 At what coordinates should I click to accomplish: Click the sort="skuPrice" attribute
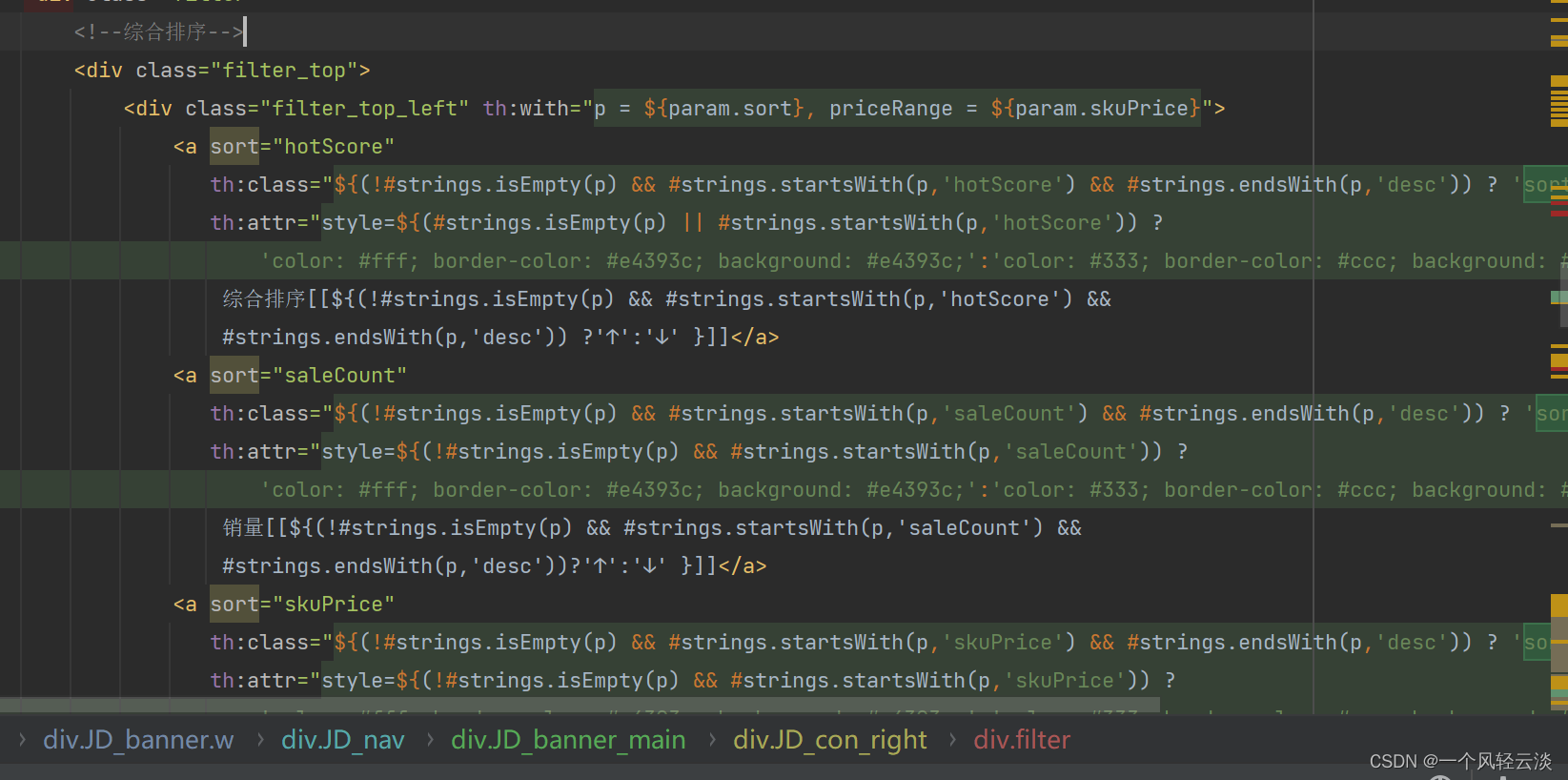tap(302, 605)
